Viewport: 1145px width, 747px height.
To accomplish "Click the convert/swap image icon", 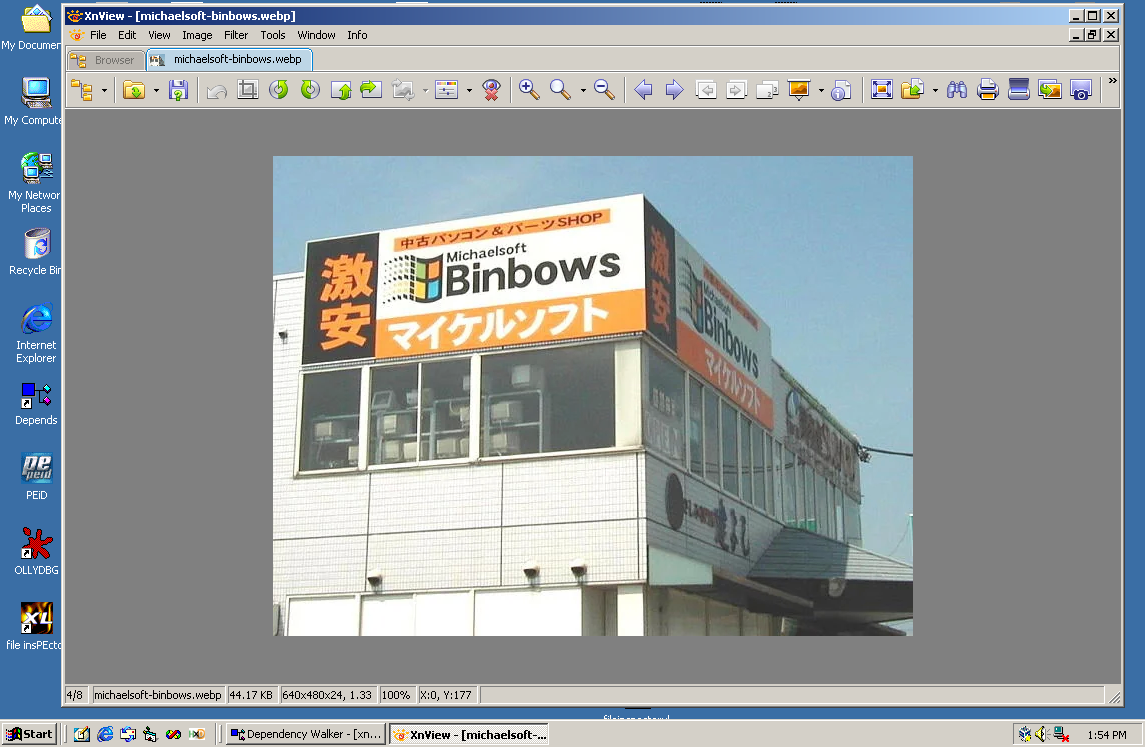I will (402, 90).
